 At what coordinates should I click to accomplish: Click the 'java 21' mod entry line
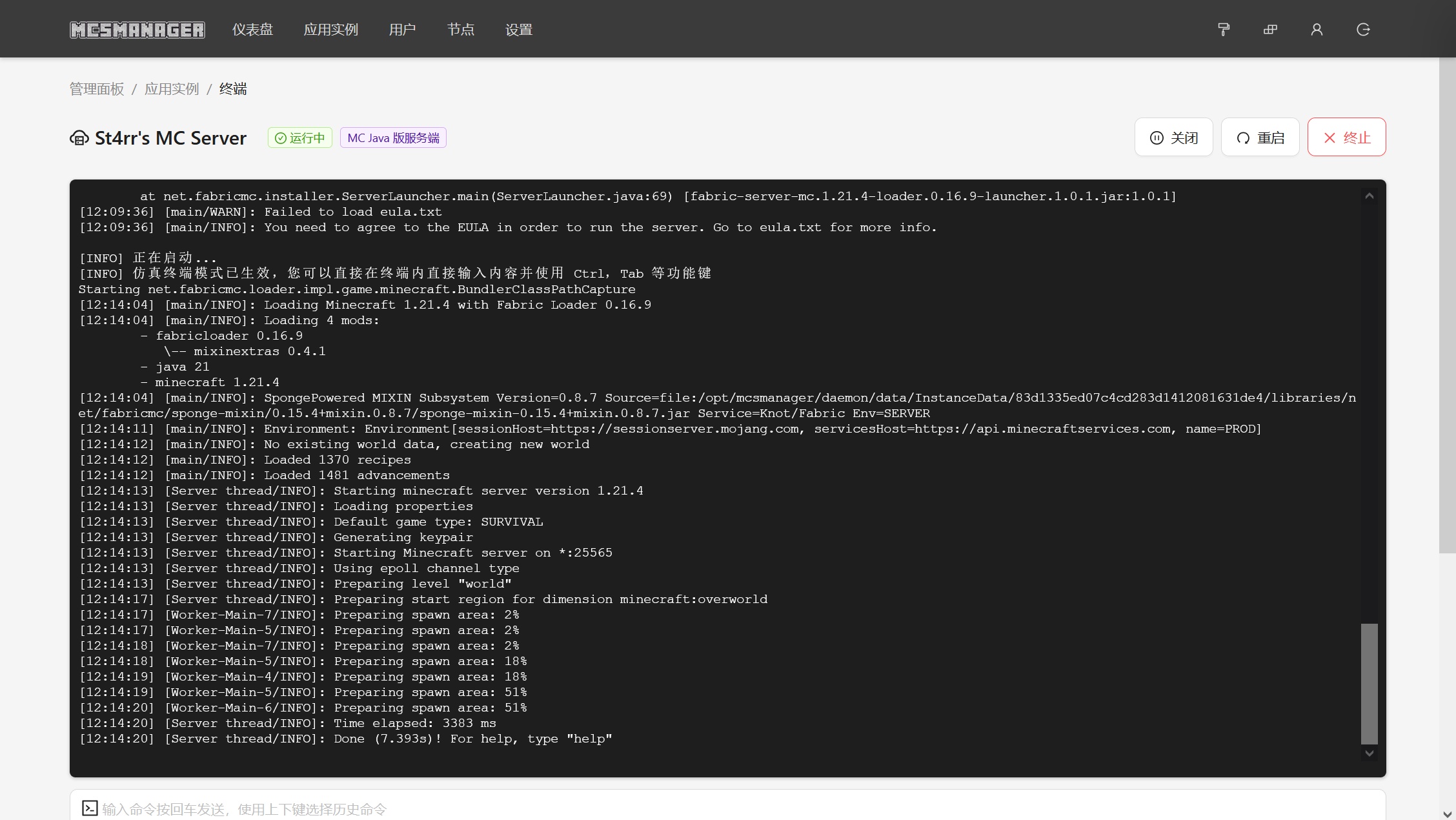175,367
